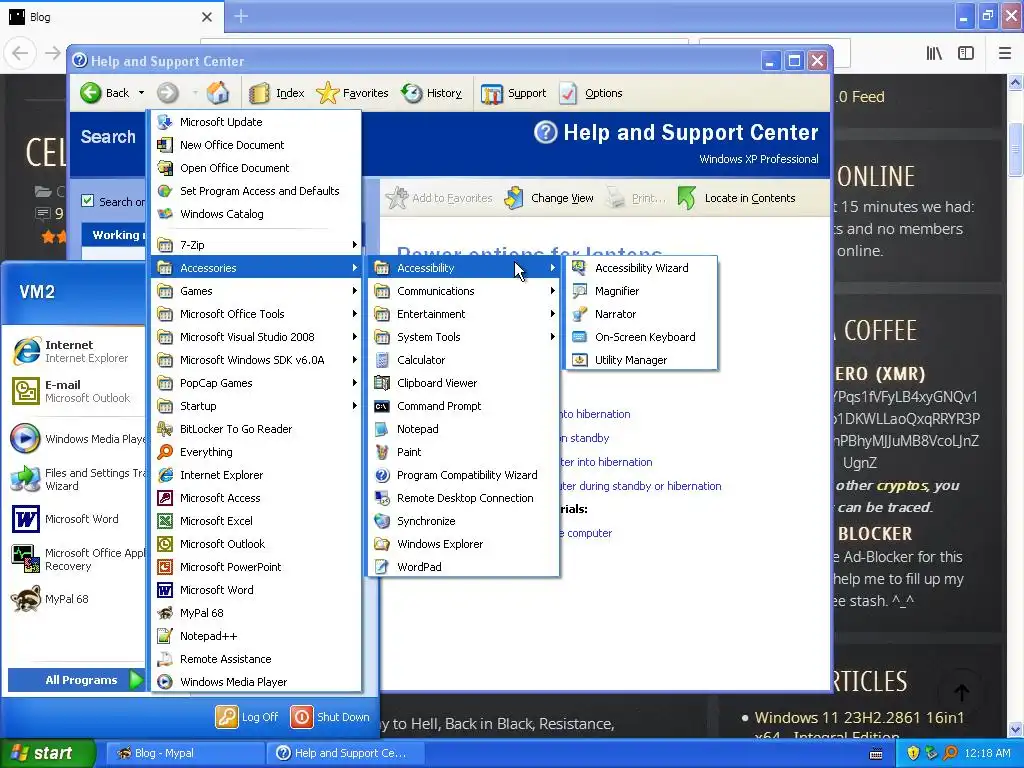The height and width of the screenshot is (768, 1024).
Task: Launch Magnifier from Accessibility submenu
Action: 641,291
